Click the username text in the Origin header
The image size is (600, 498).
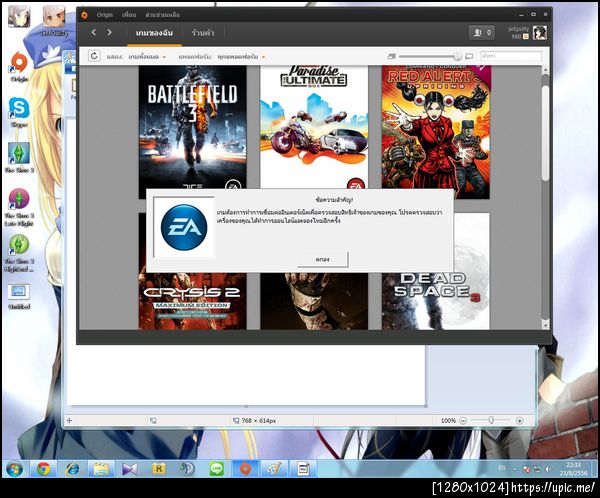click(519, 29)
